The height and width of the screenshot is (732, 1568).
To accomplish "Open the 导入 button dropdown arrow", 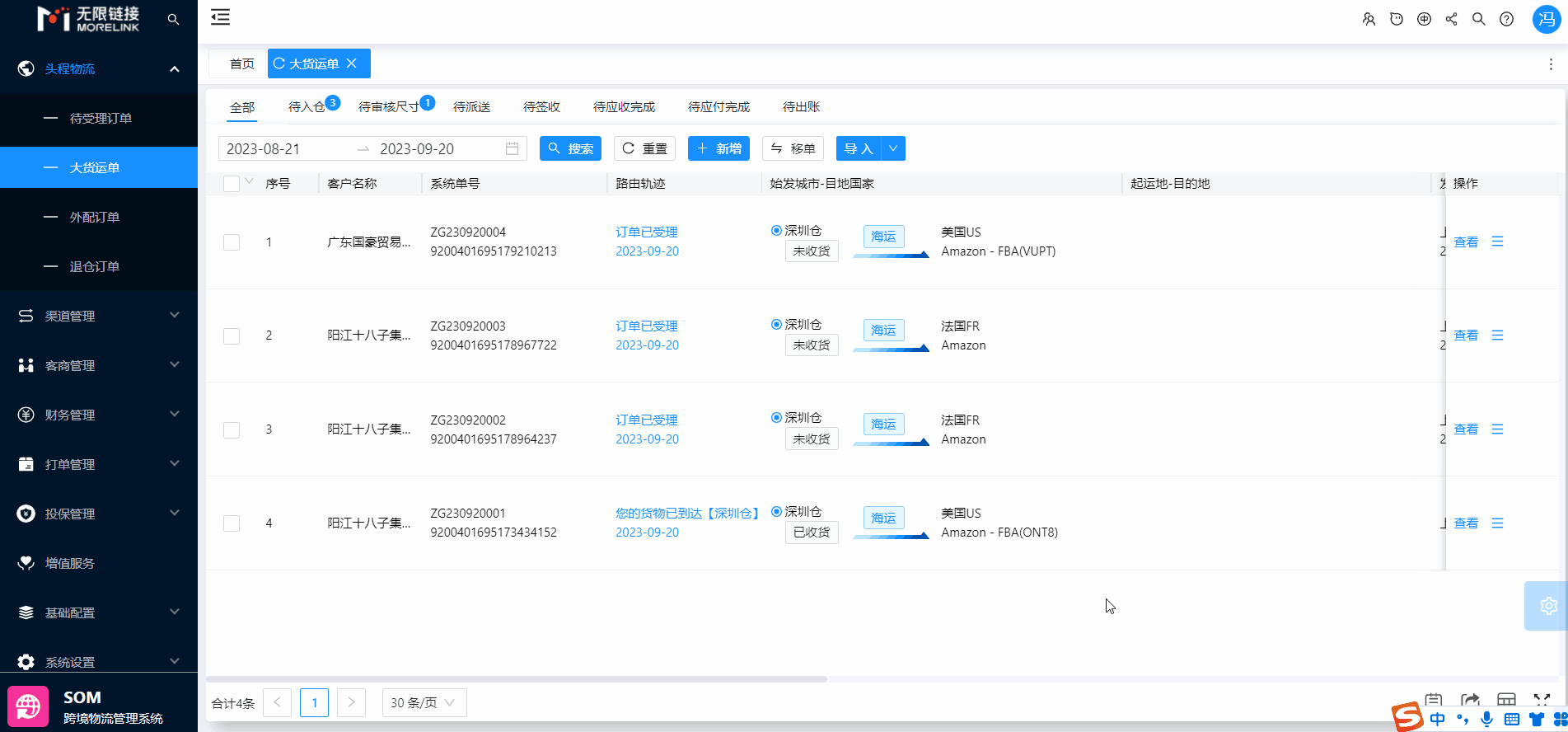I will pos(893,148).
